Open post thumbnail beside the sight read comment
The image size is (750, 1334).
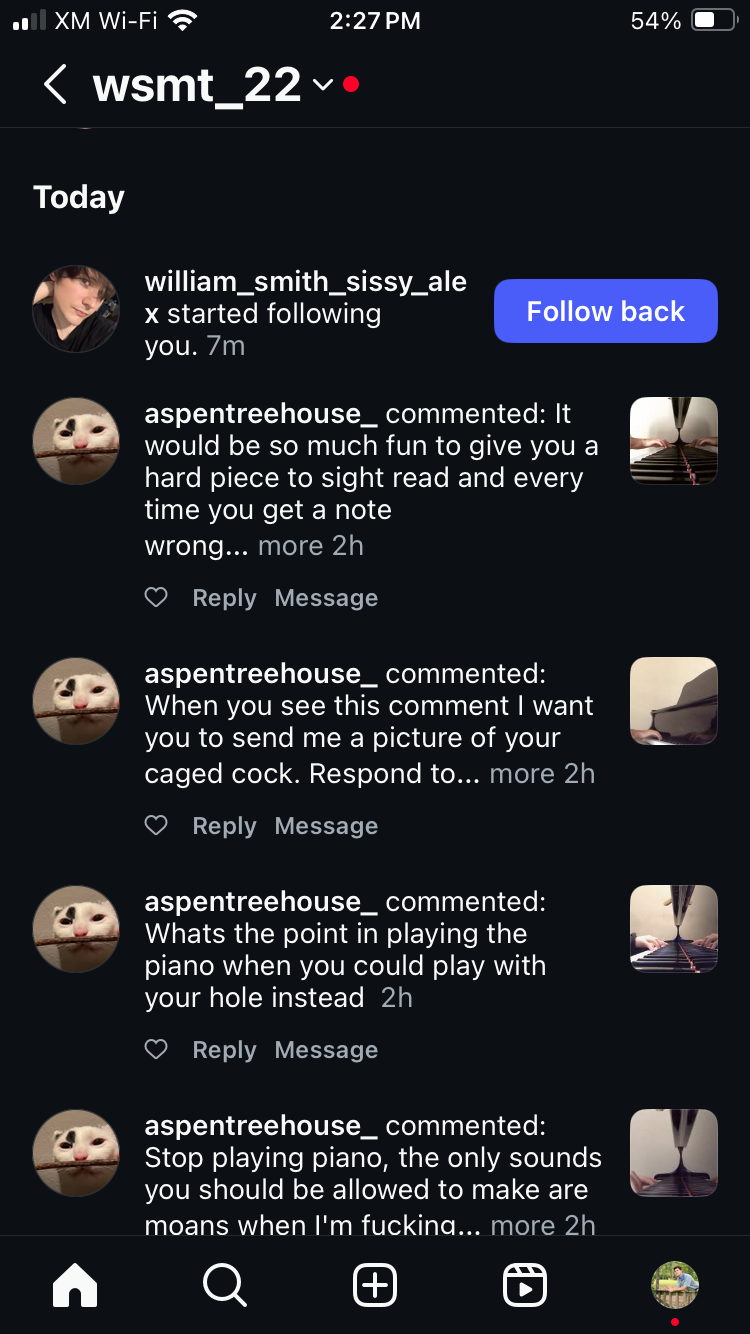pos(673,441)
